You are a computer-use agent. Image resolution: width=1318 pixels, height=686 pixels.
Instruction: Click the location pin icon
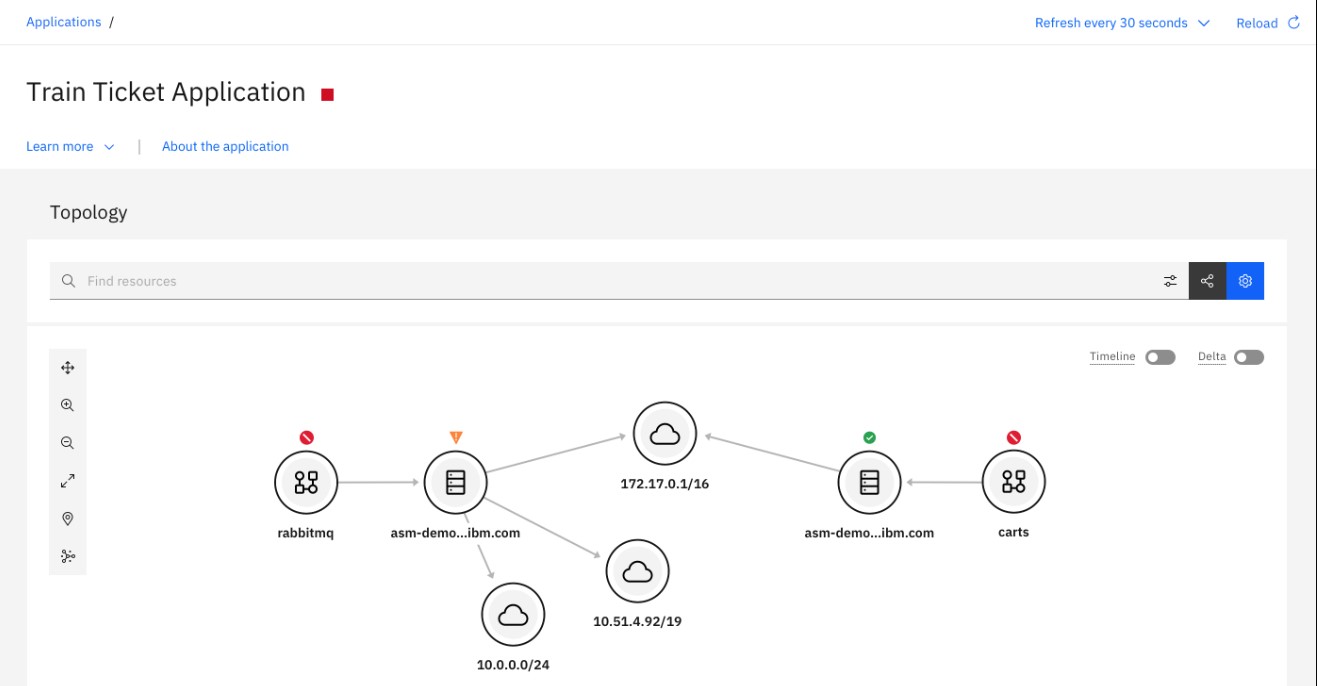pos(68,519)
